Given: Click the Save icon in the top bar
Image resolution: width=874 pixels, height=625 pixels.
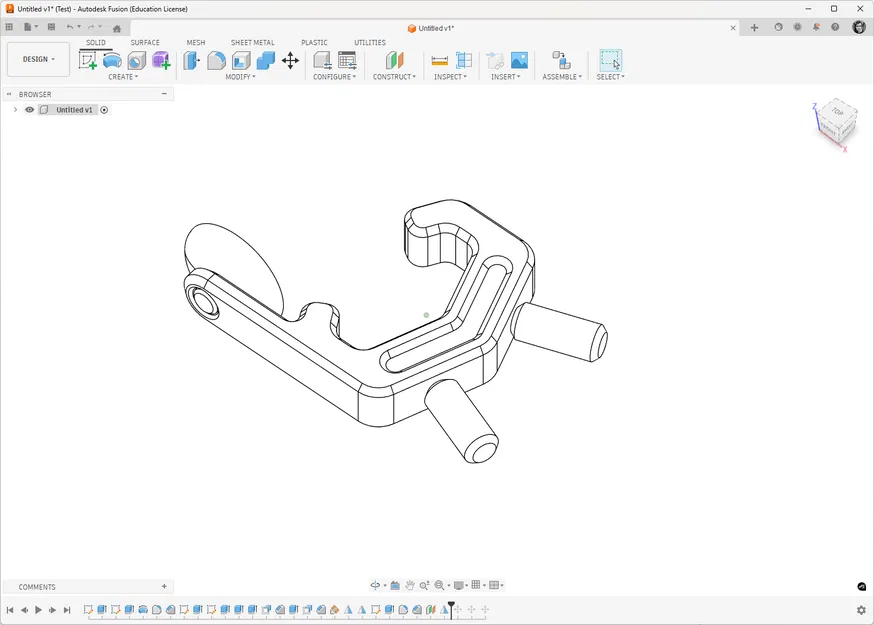Looking at the screenshot, I should coord(51,27).
